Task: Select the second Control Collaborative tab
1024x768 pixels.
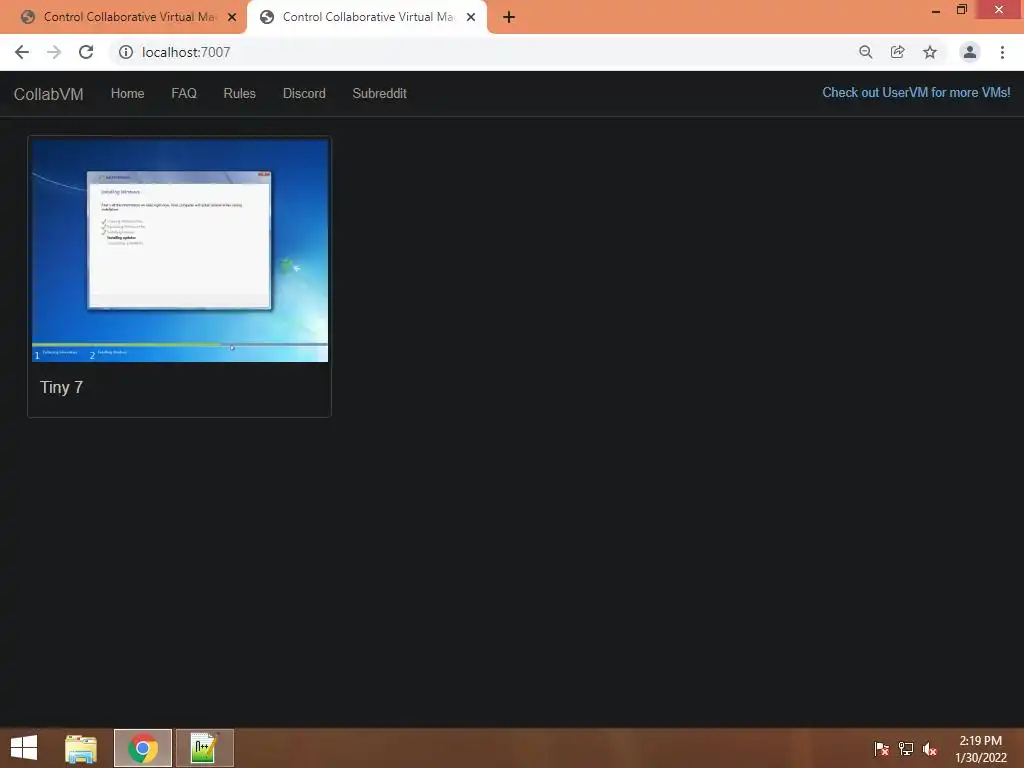Action: (x=366, y=18)
